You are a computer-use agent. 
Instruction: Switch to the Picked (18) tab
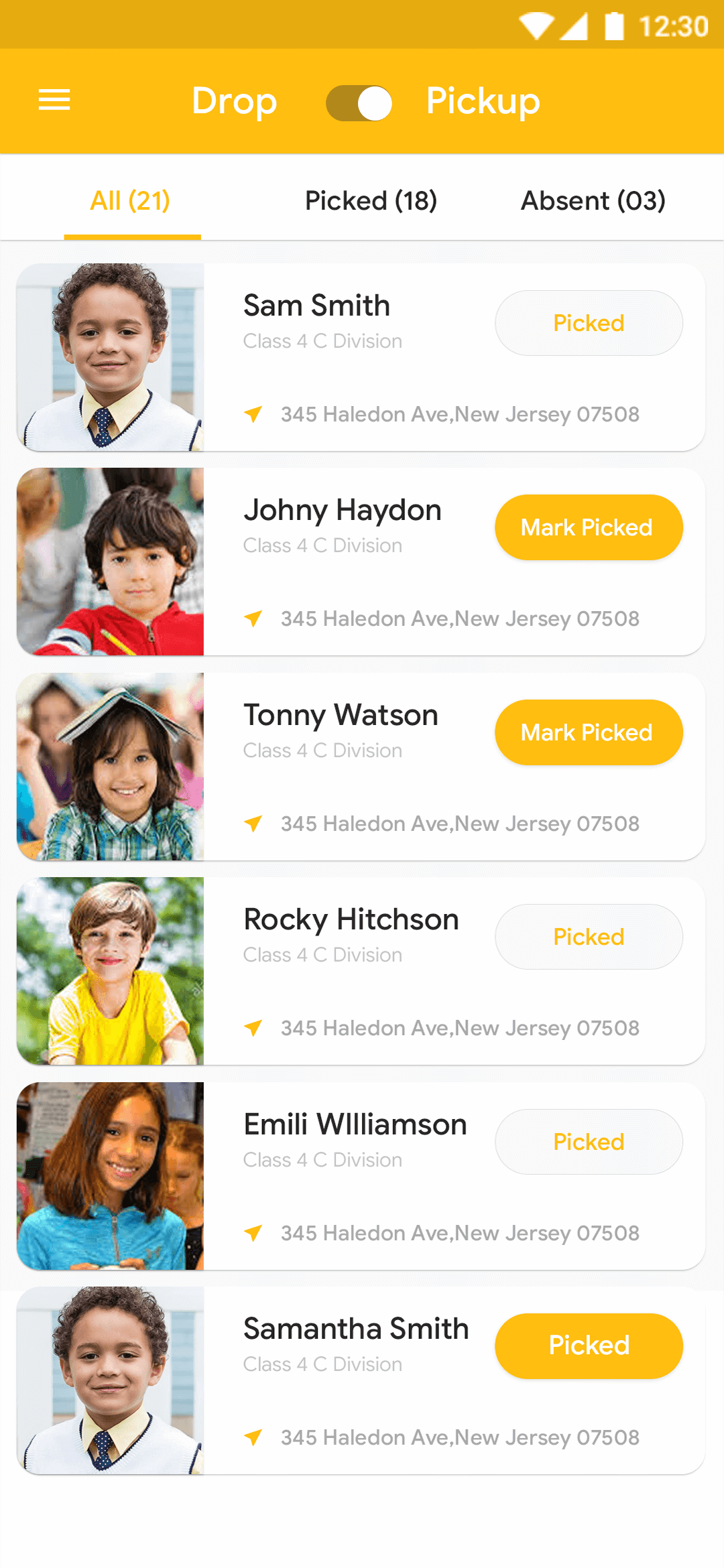371,200
